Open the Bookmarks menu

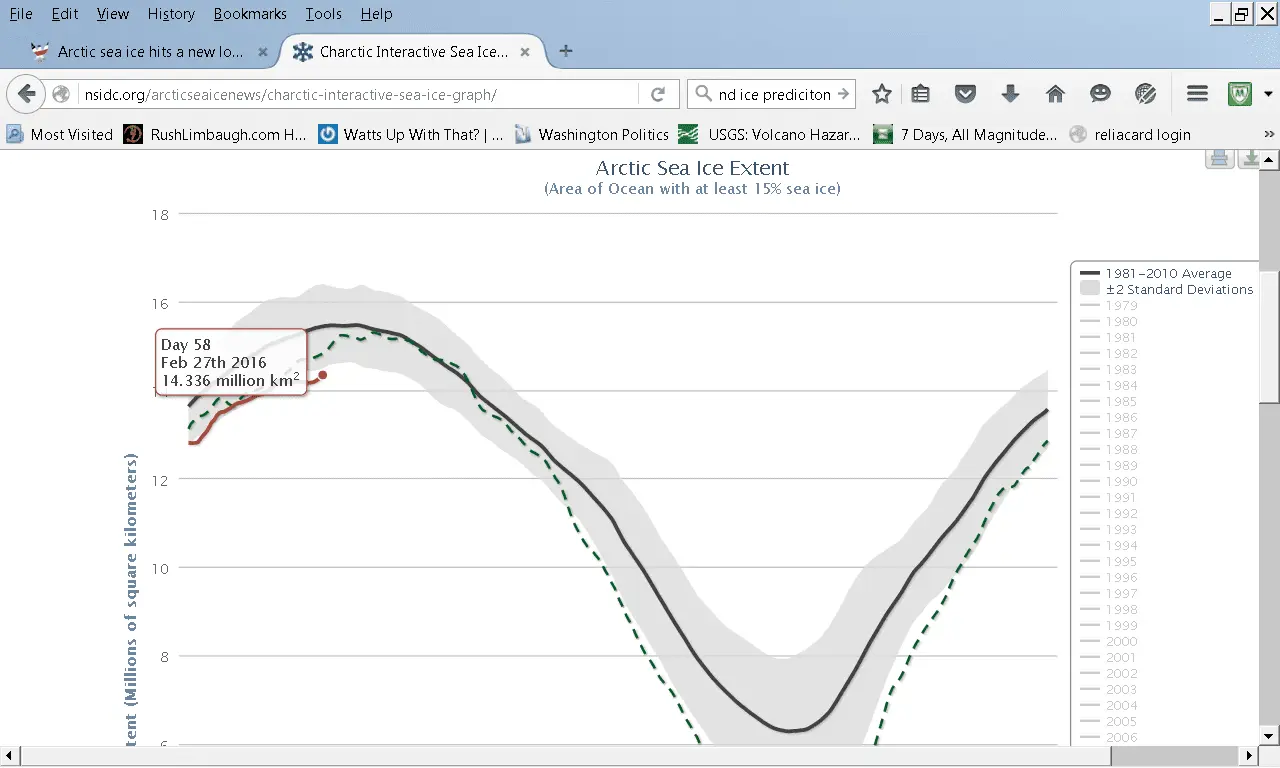[250, 14]
